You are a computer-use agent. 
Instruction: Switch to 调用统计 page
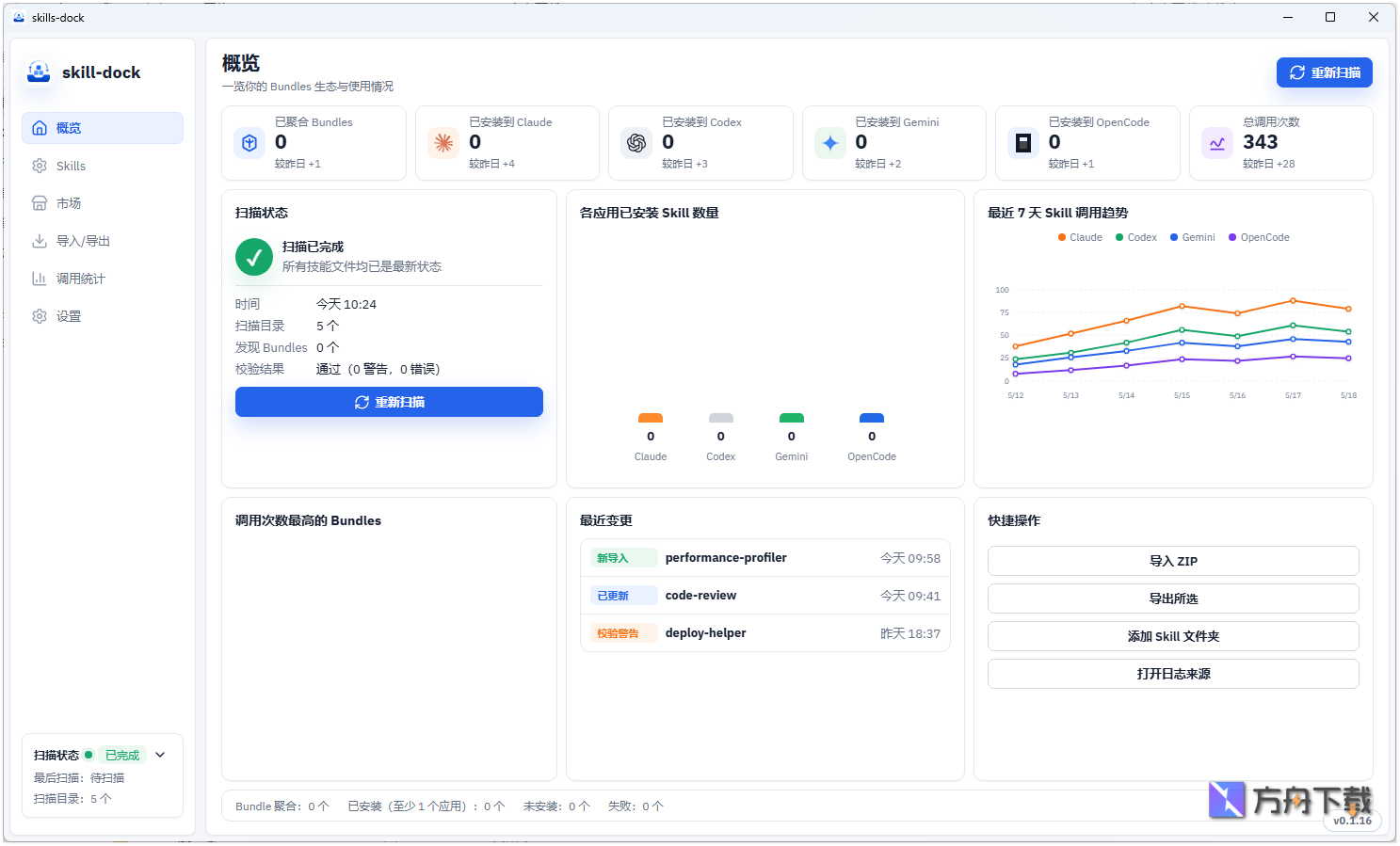[103, 279]
